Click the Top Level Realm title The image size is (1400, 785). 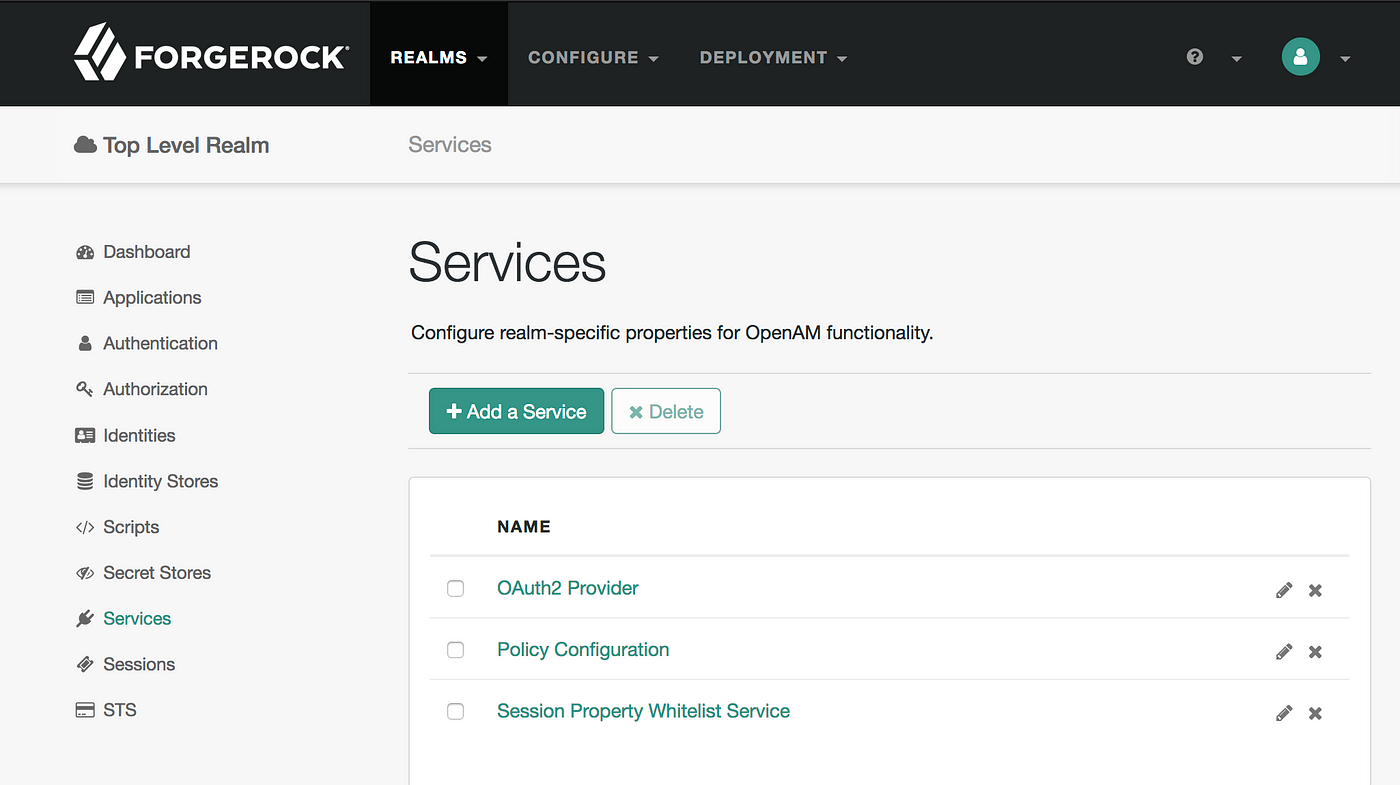[x=186, y=145]
